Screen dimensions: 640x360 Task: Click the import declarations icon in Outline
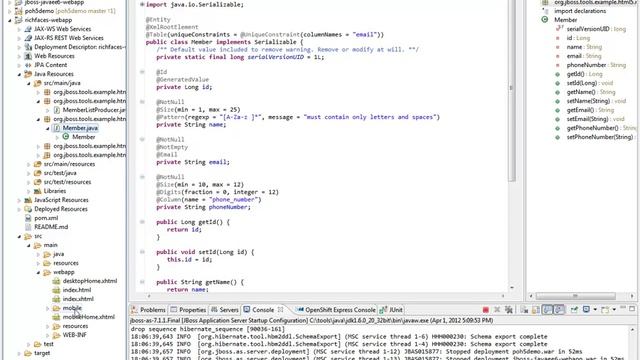[x=545, y=11]
